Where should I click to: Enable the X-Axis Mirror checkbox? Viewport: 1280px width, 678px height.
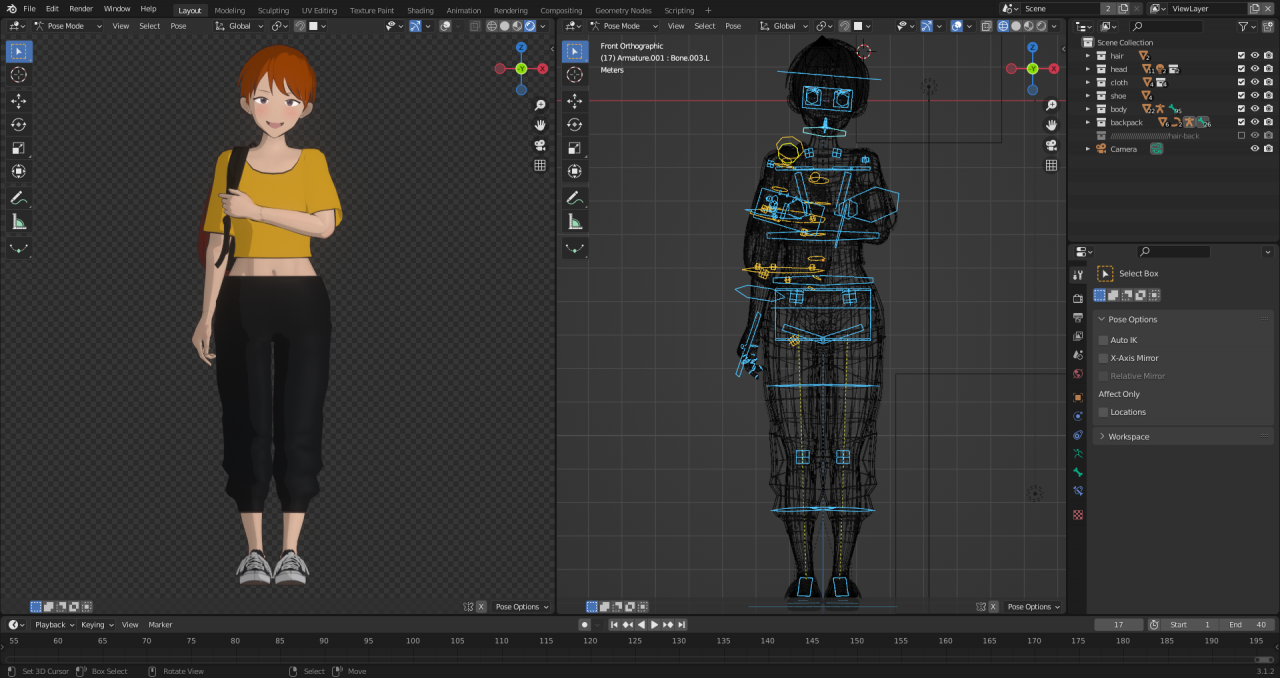(x=1104, y=358)
